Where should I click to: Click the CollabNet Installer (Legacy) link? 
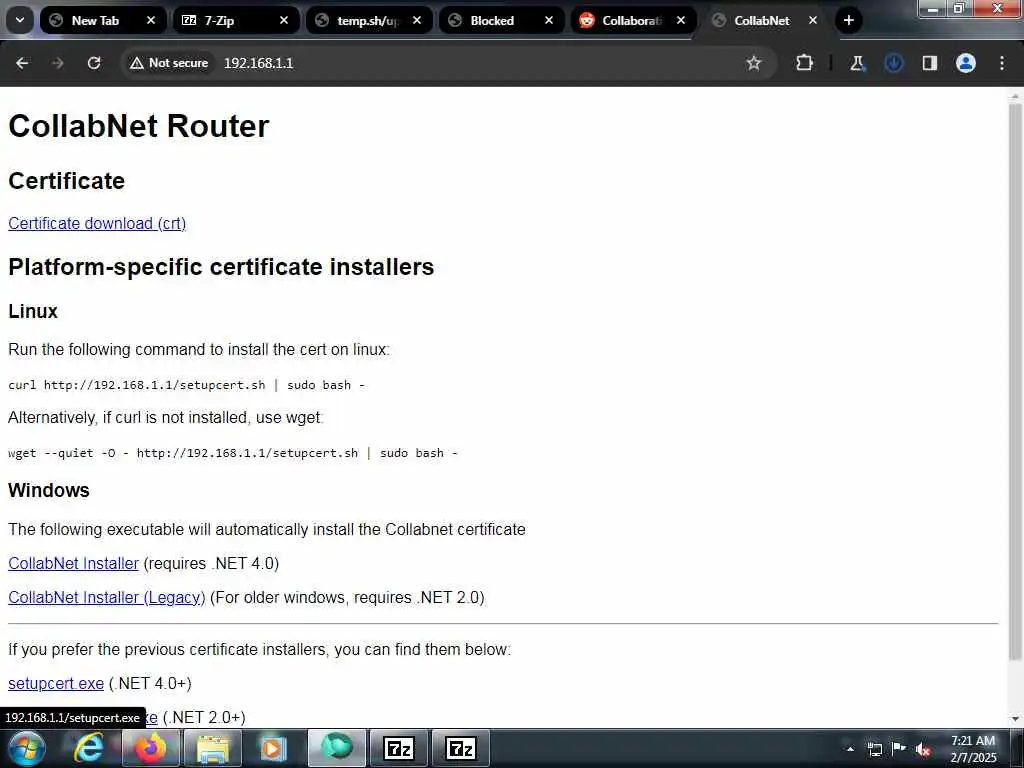[106, 597]
